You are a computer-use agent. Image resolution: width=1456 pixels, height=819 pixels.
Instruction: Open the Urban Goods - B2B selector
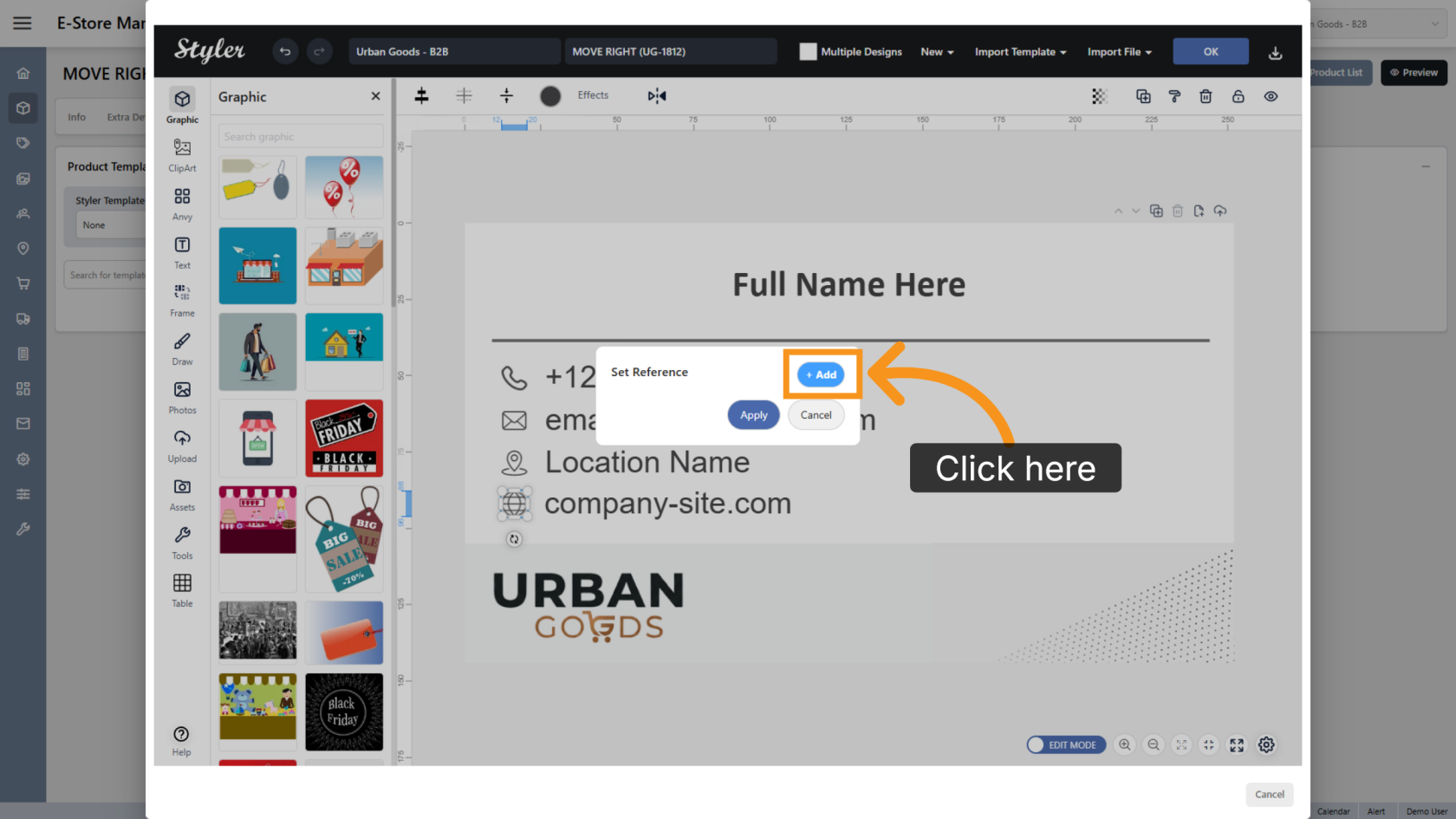[454, 52]
